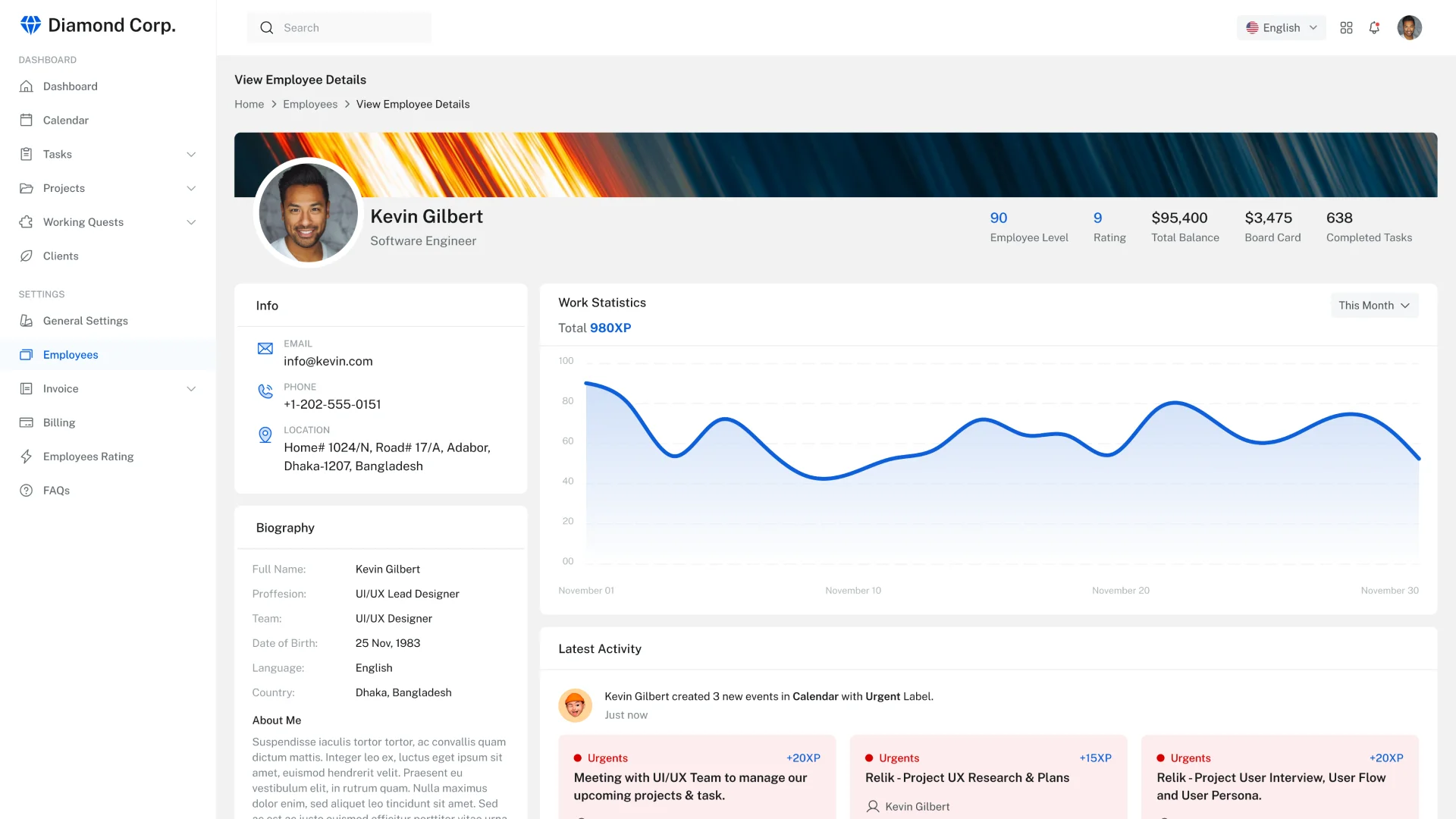Go to Home breadcrumb link
Image resolution: width=1456 pixels, height=819 pixels.
pos(249,105)
